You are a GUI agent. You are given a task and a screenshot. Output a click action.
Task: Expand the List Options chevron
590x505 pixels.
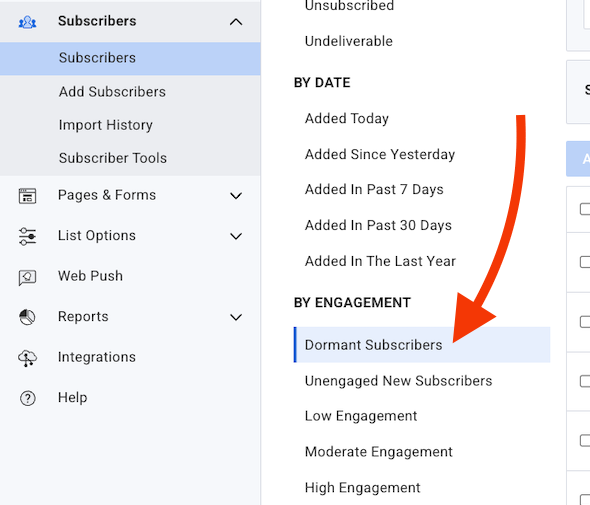[236, 236]
